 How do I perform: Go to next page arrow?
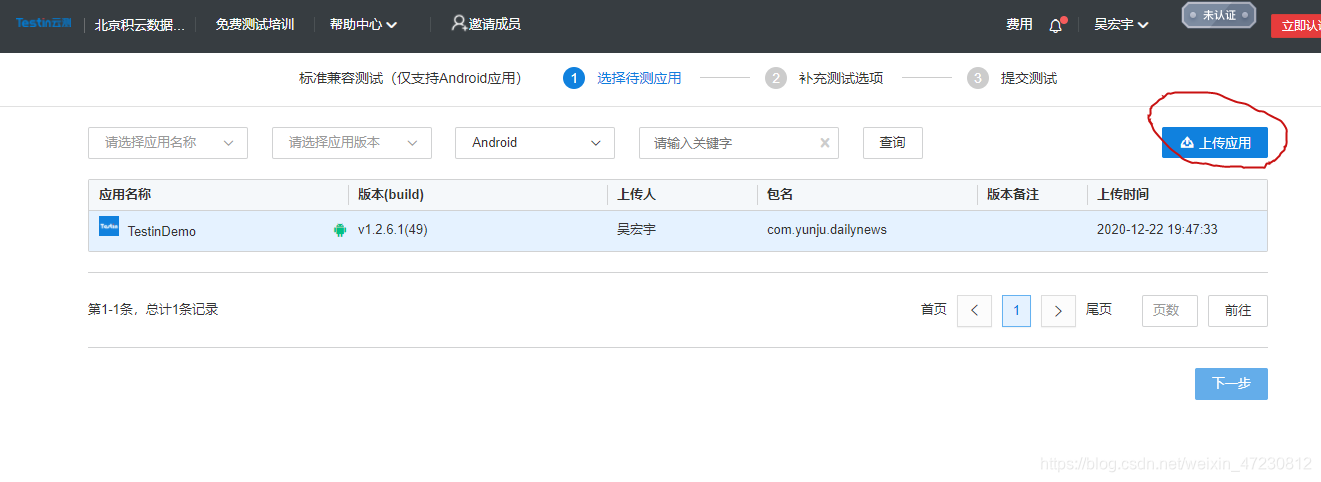coord(1058,311)
